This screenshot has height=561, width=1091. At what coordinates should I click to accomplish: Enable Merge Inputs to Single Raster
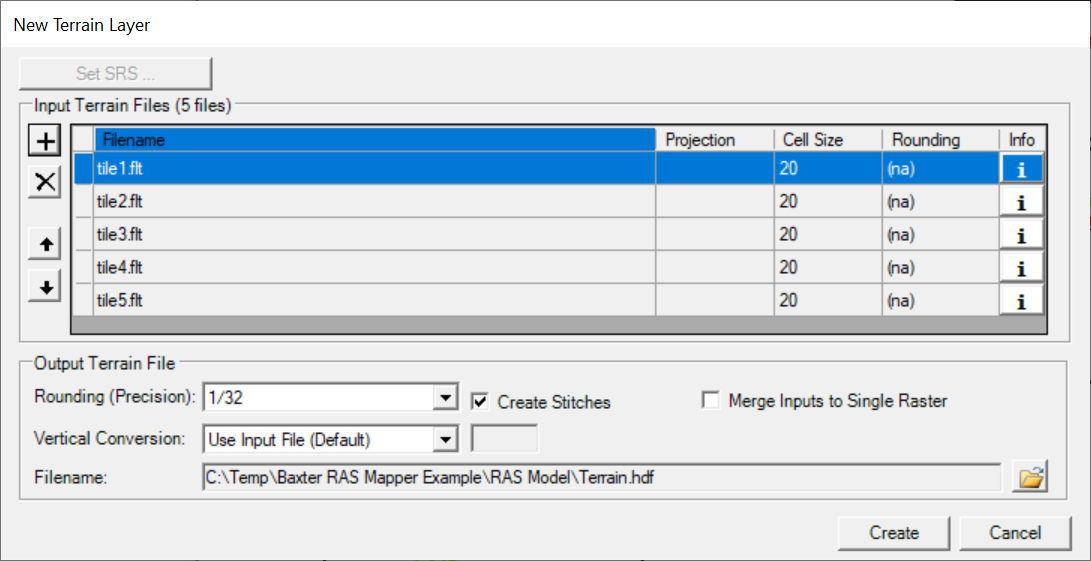tap(711, 400)
